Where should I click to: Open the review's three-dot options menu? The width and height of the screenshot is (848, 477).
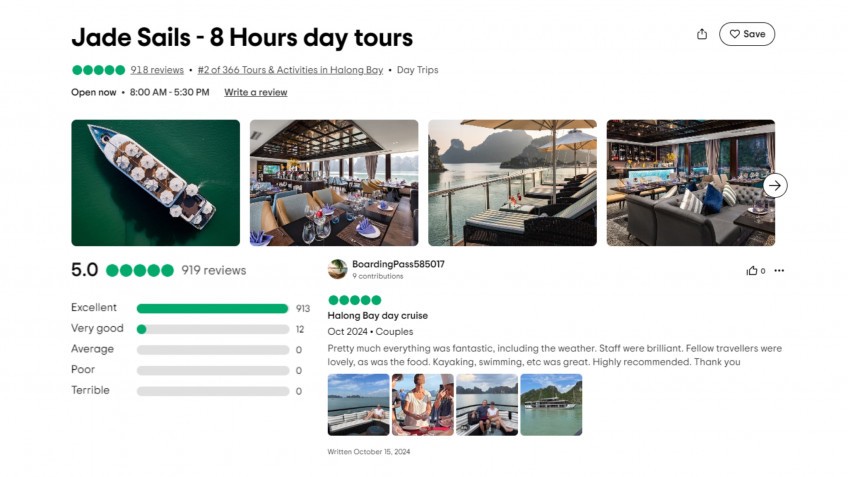click(x=779, y=271)
